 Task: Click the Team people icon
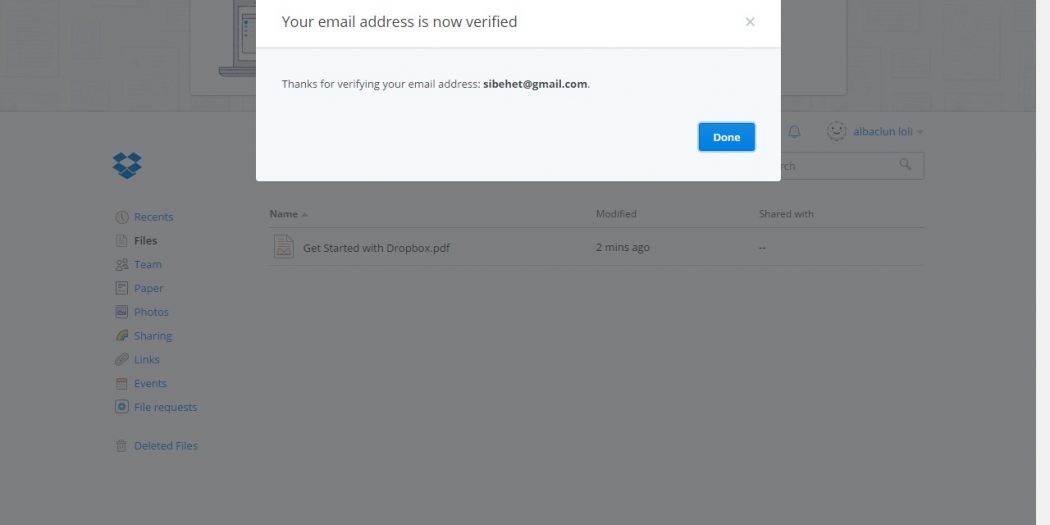point(121,265)
